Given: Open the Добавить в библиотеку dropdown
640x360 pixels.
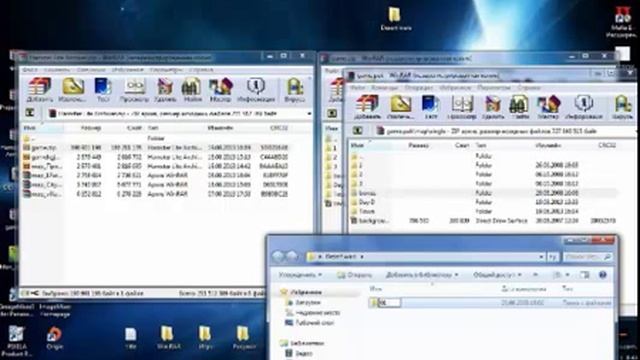Looking at the screenshot, I should pyautogui.click(x=422, y=275).
